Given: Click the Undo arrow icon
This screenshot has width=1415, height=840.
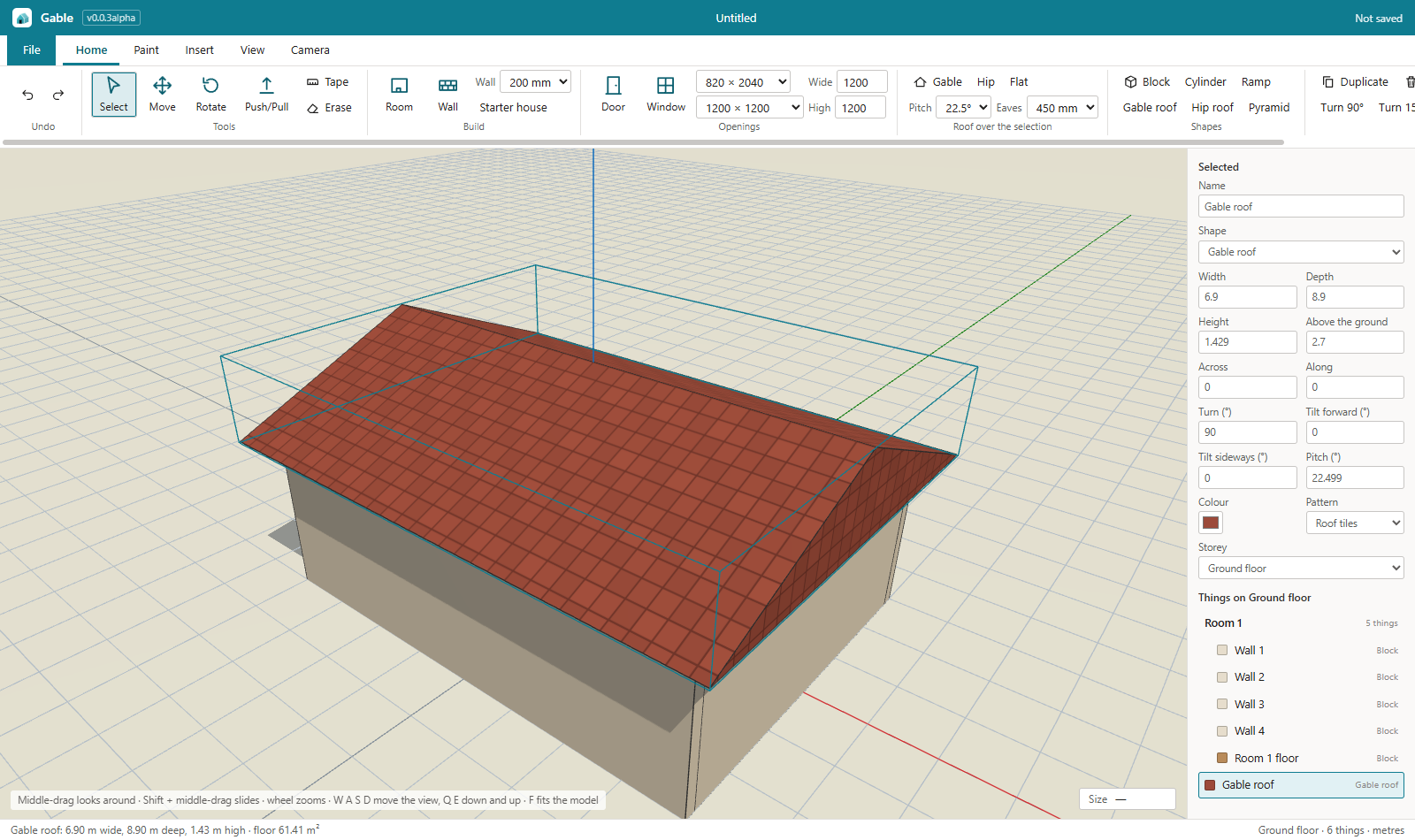Looking at the screenshot, I should coord(28,95).
